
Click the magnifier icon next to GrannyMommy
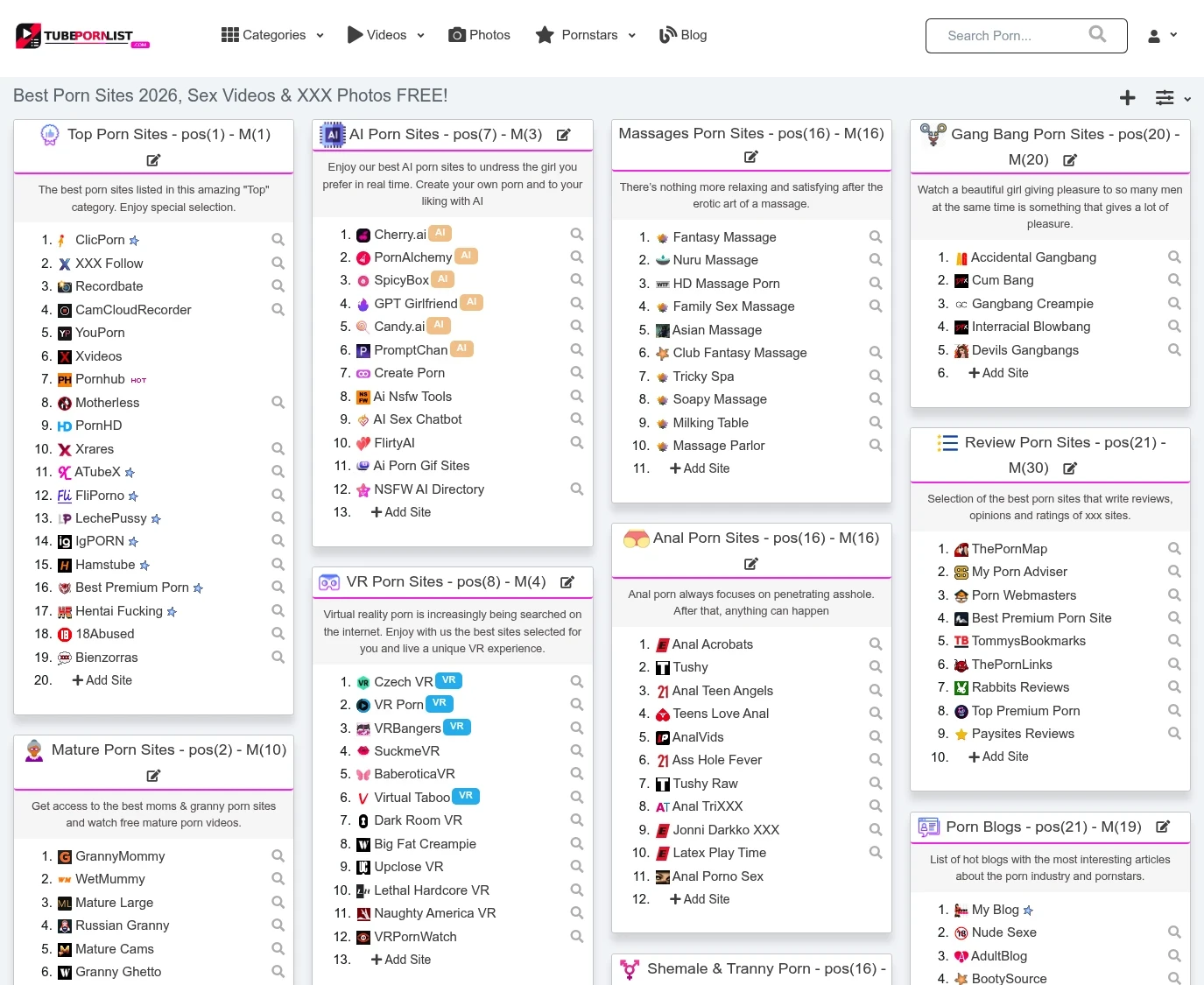point(278,856)
